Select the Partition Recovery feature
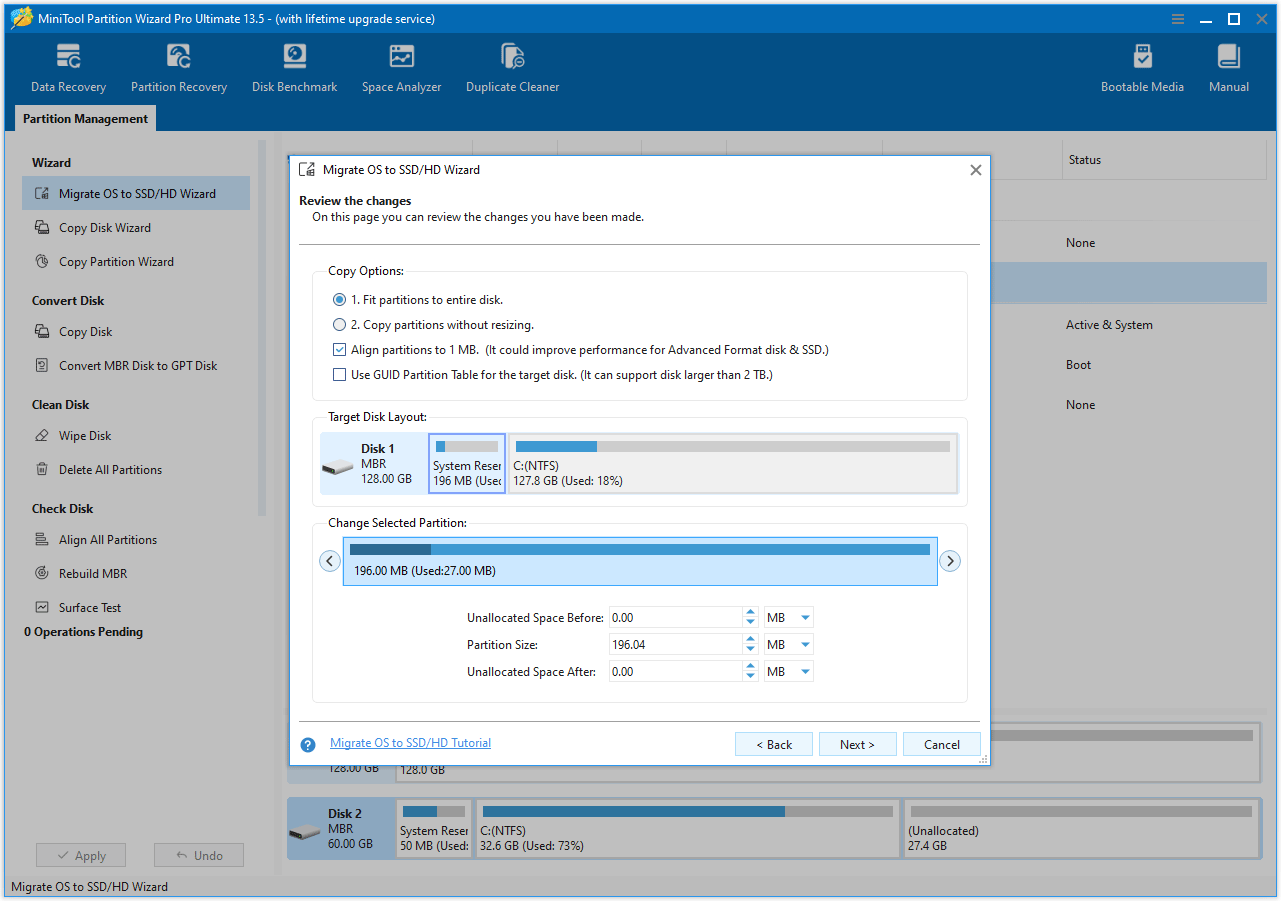 [178, 66]
